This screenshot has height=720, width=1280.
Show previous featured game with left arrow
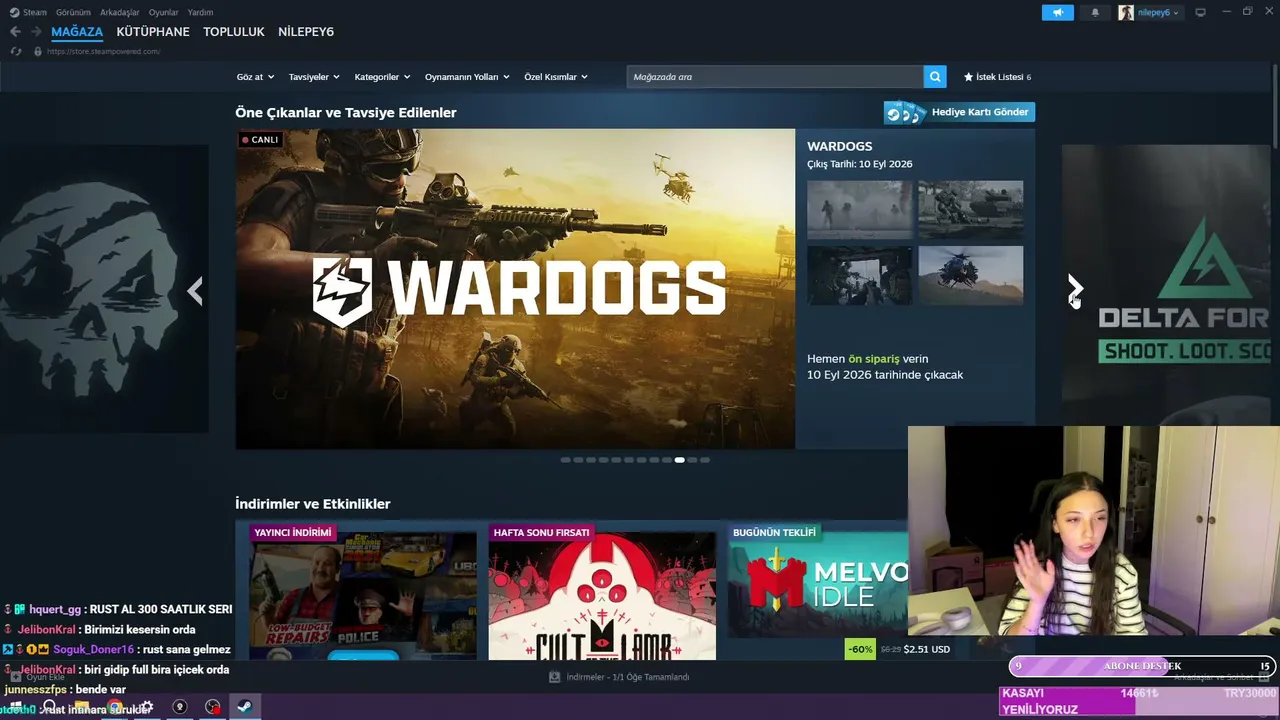tap(195, 291)
